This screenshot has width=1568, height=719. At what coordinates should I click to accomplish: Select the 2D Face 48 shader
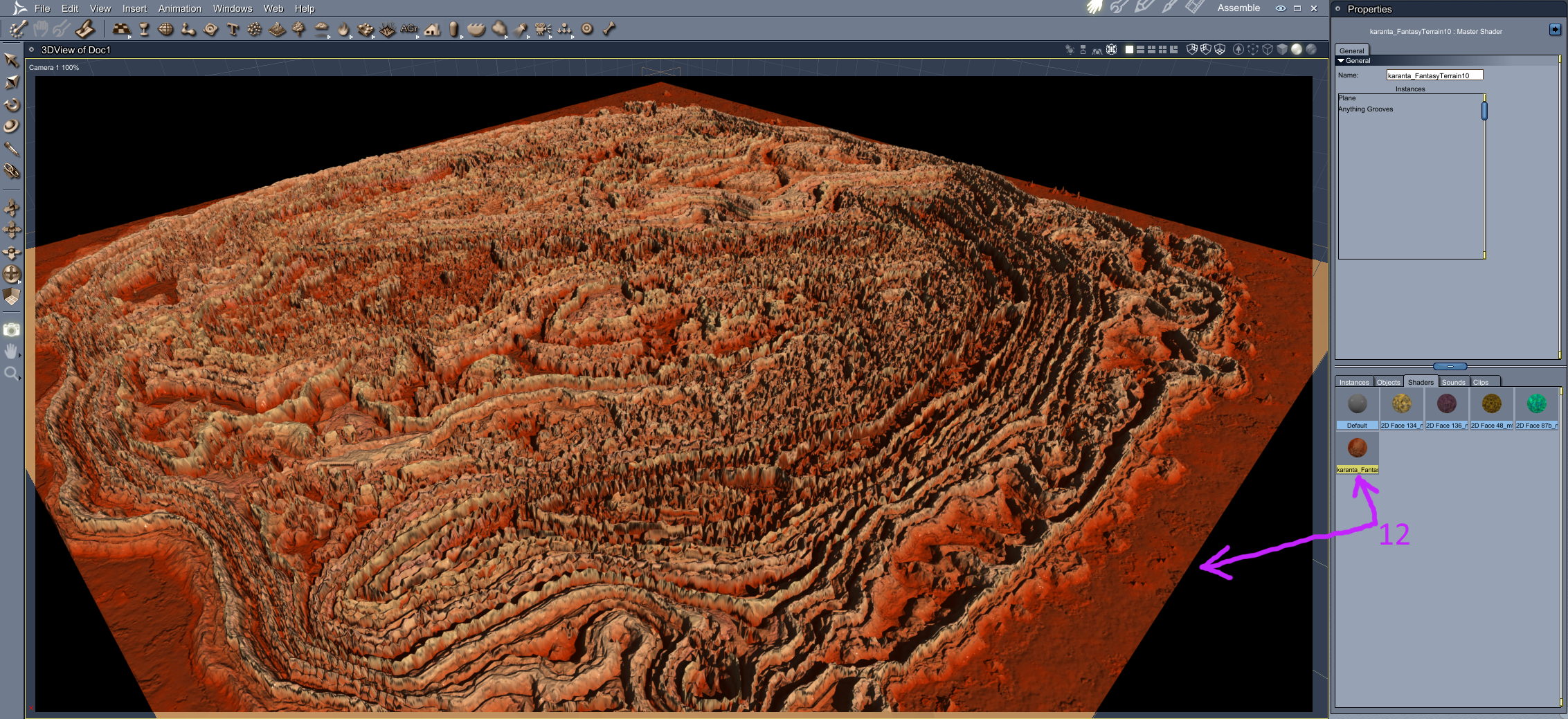(x=1492, y=409)
